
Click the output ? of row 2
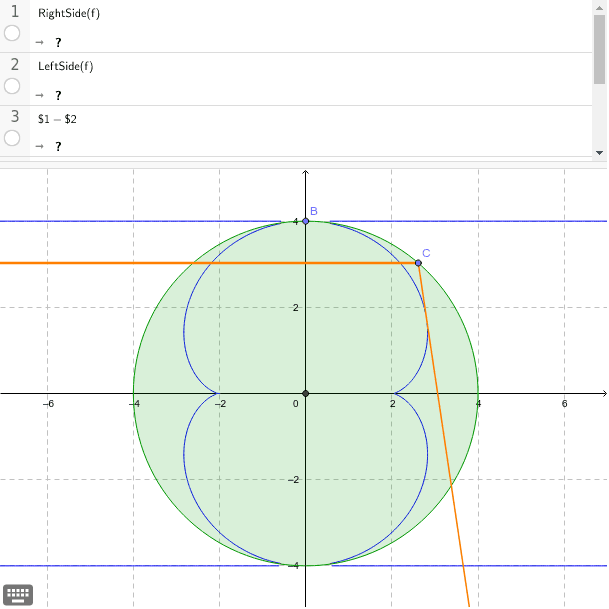pos(58,95)
